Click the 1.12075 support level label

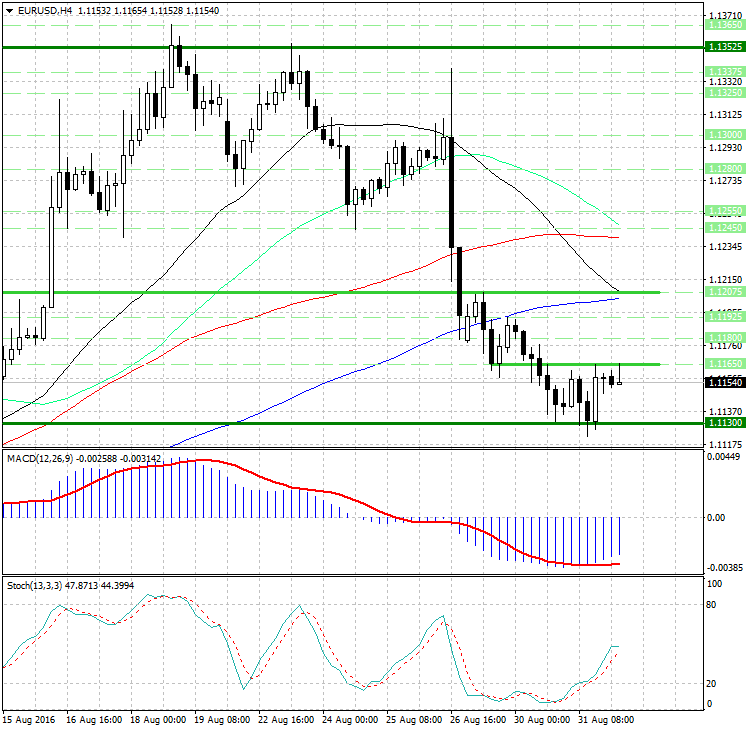tap(725, 292)
